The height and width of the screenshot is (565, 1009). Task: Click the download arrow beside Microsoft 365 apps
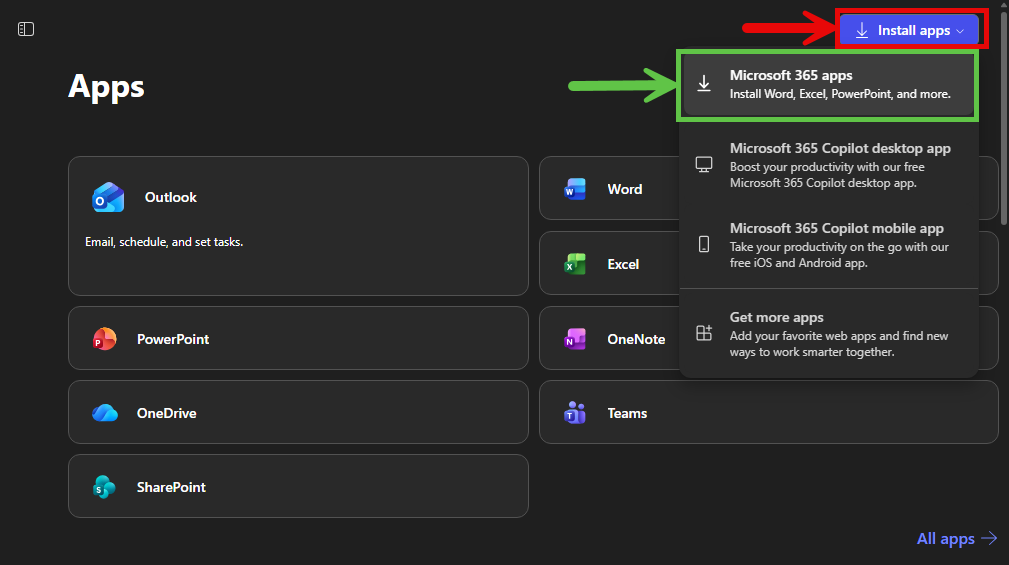click(x=704, y=84)
